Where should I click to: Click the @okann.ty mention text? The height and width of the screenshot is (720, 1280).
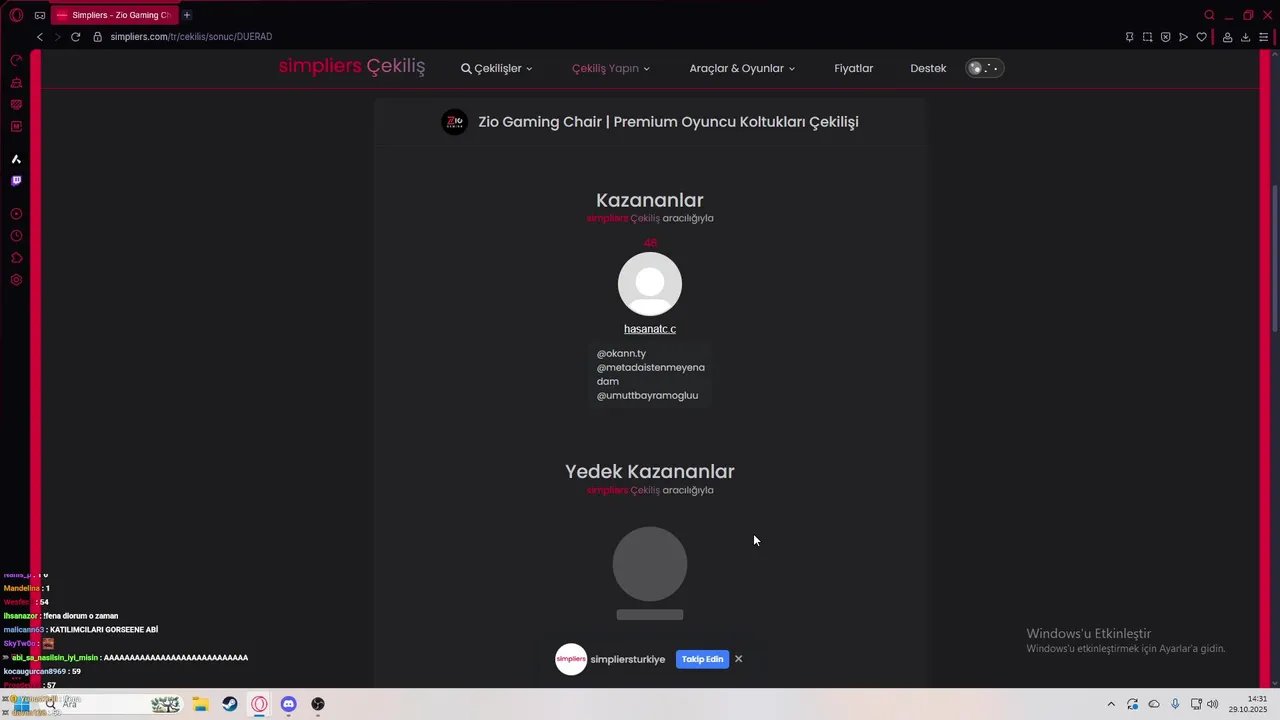622,353
